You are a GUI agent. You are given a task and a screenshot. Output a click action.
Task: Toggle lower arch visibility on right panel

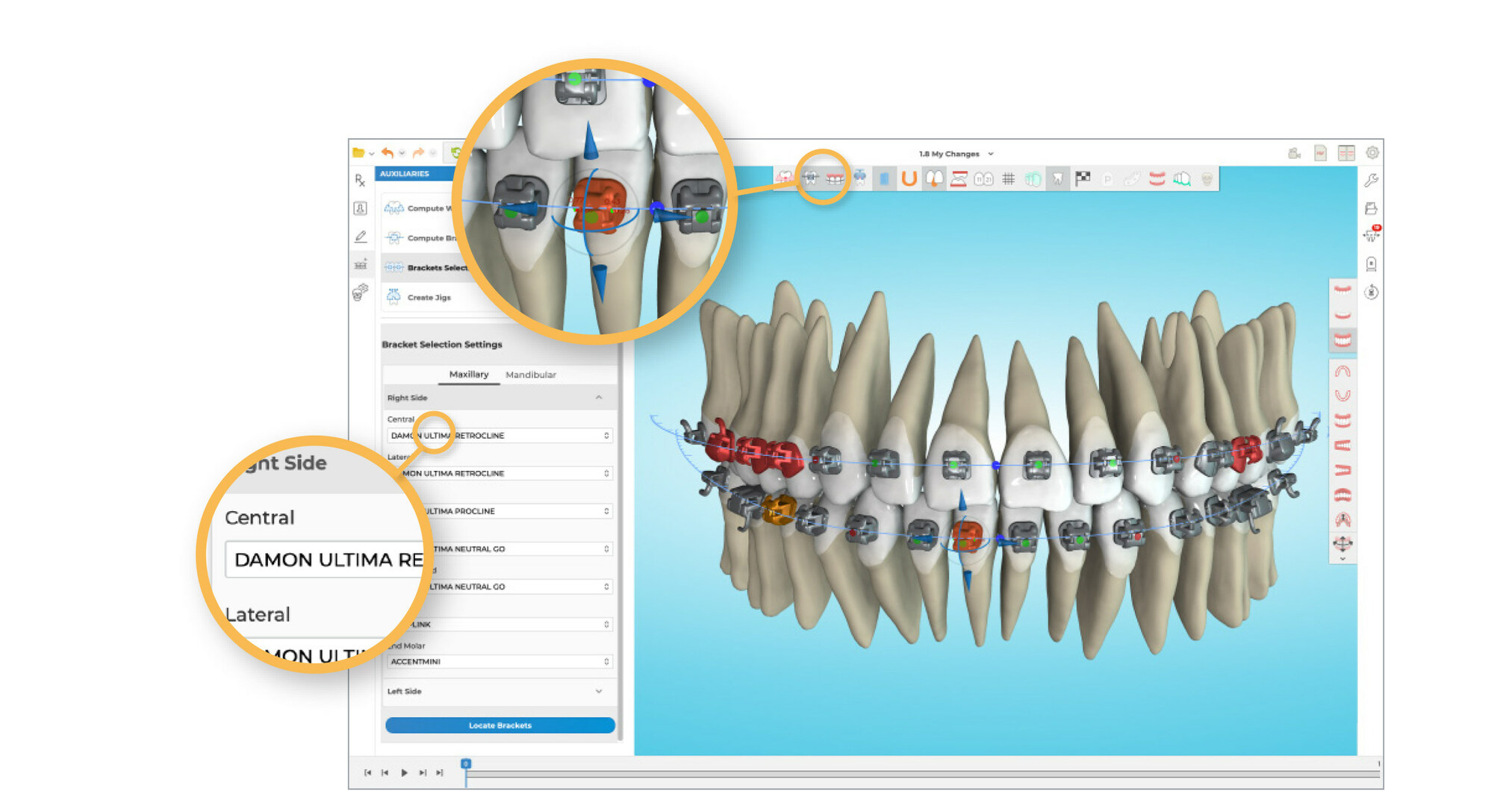tap(1344, 315)
